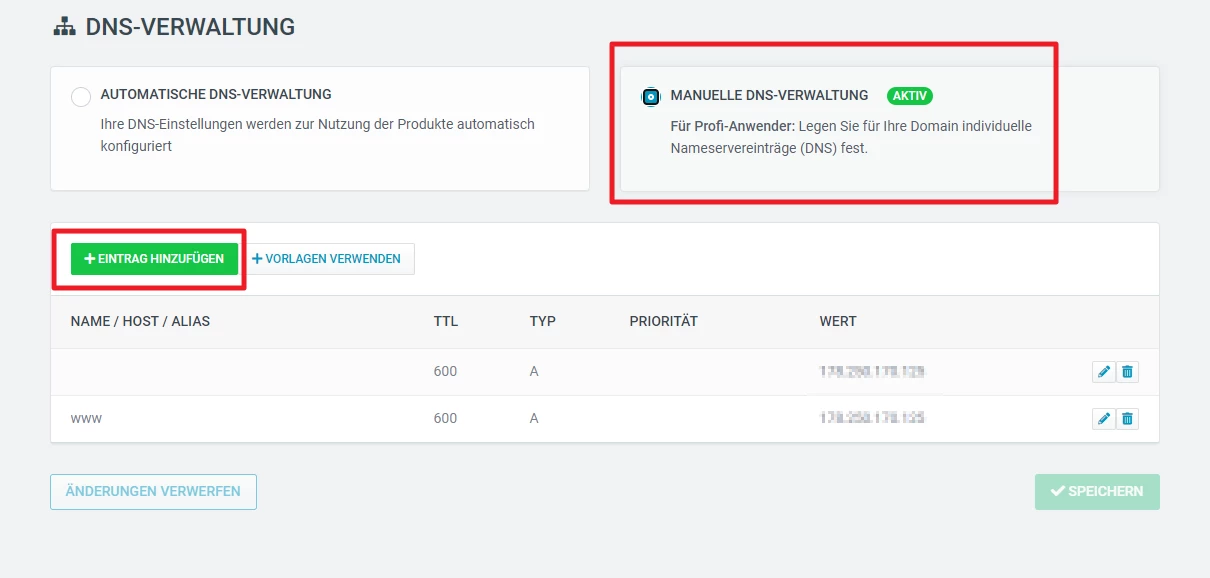Click the Name / Host / Alias column header

140,322
